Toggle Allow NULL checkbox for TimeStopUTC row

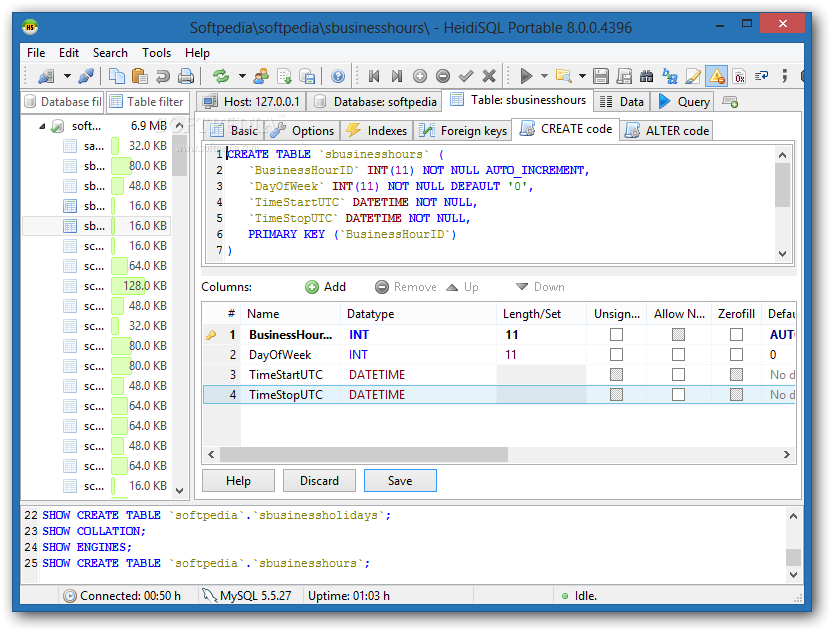point(678,395)
